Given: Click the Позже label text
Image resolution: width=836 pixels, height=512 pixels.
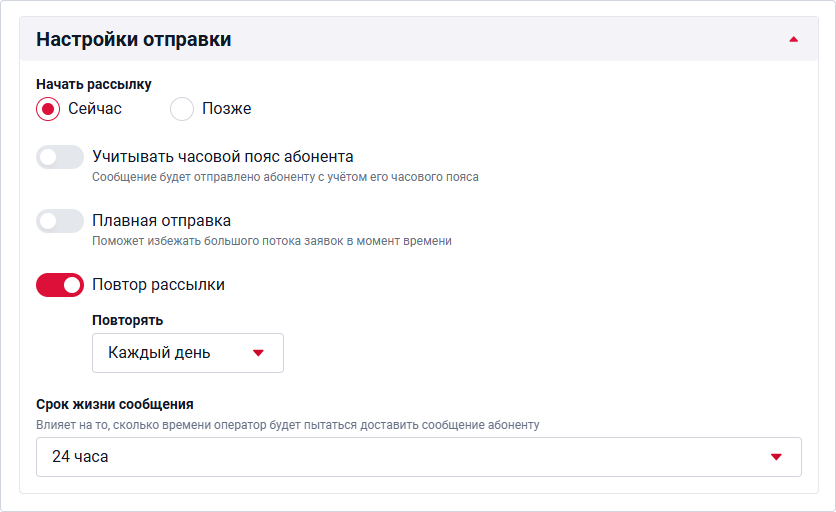Looking at the screenshot, I should (x=226, y=109).
